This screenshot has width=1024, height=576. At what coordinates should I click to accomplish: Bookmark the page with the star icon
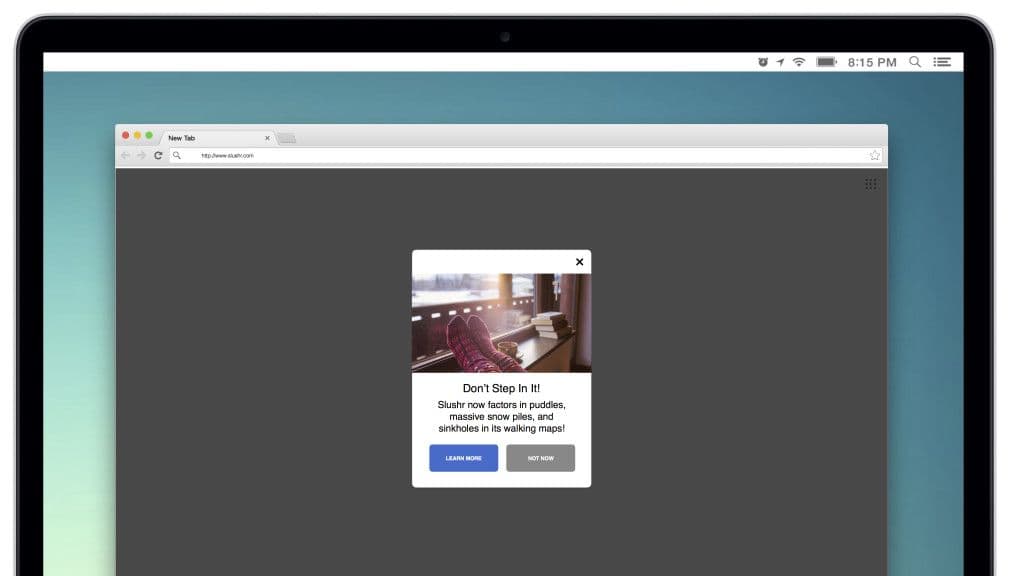click(874, 155)
